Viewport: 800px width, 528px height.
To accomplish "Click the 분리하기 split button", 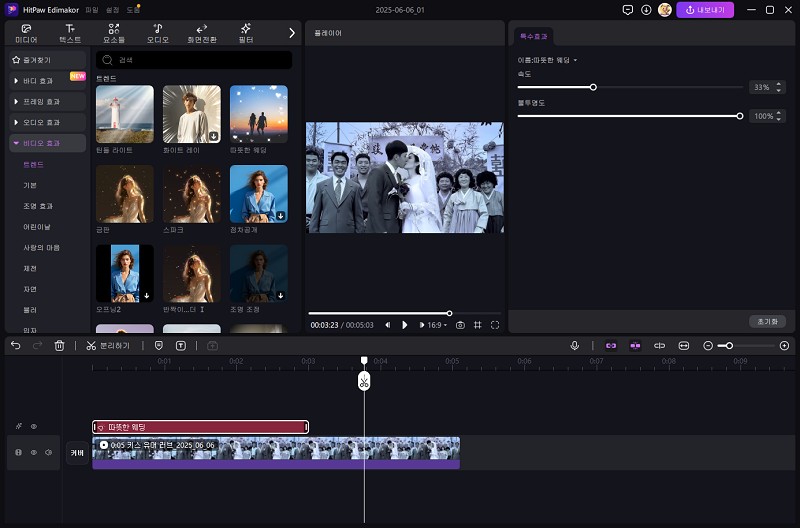I will (x=108, y=346).
